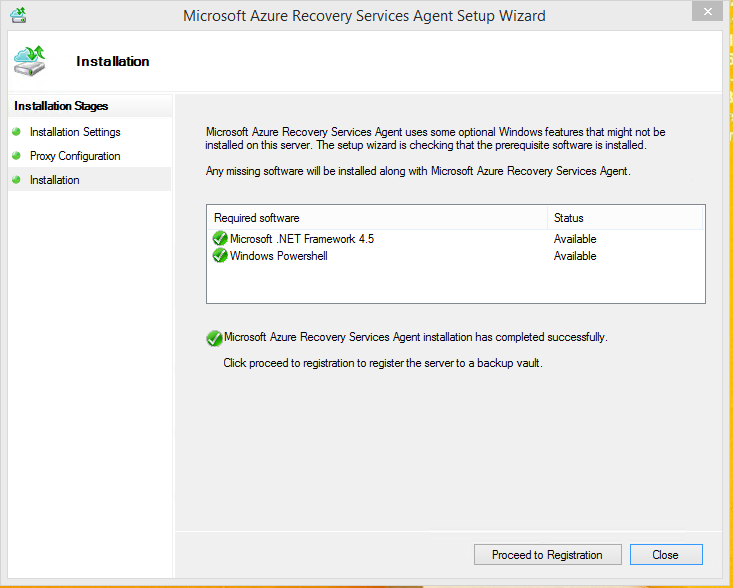The image size is (733, 588).
Task: Click the wizard icon in the title bar
Action: (18, 16)
